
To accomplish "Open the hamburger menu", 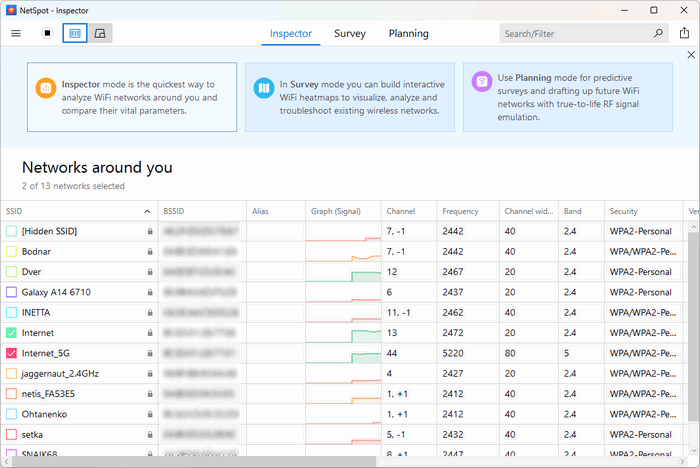I will tap(16, 33).
